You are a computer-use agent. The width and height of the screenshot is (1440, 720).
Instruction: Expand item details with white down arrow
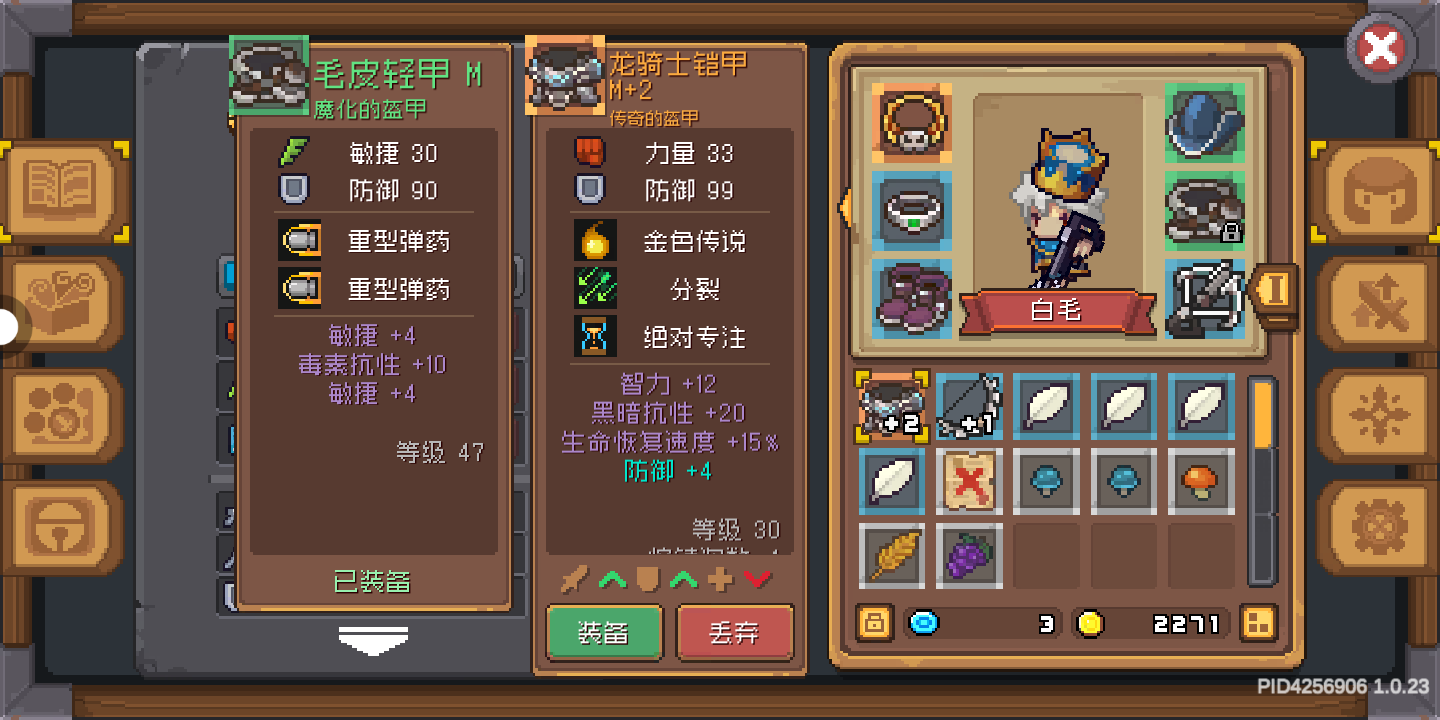click(x=373, y=640)
